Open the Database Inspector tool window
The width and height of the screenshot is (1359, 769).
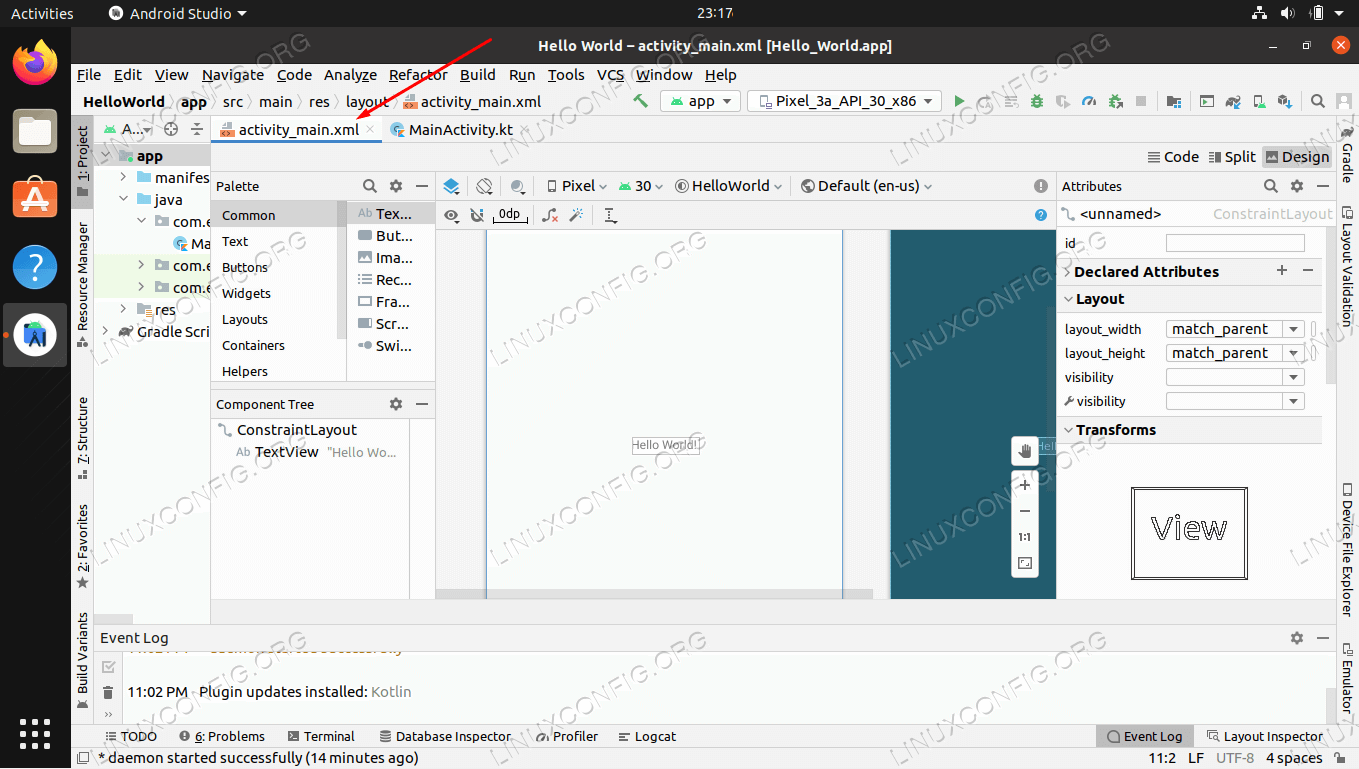(x=445, y=736)
